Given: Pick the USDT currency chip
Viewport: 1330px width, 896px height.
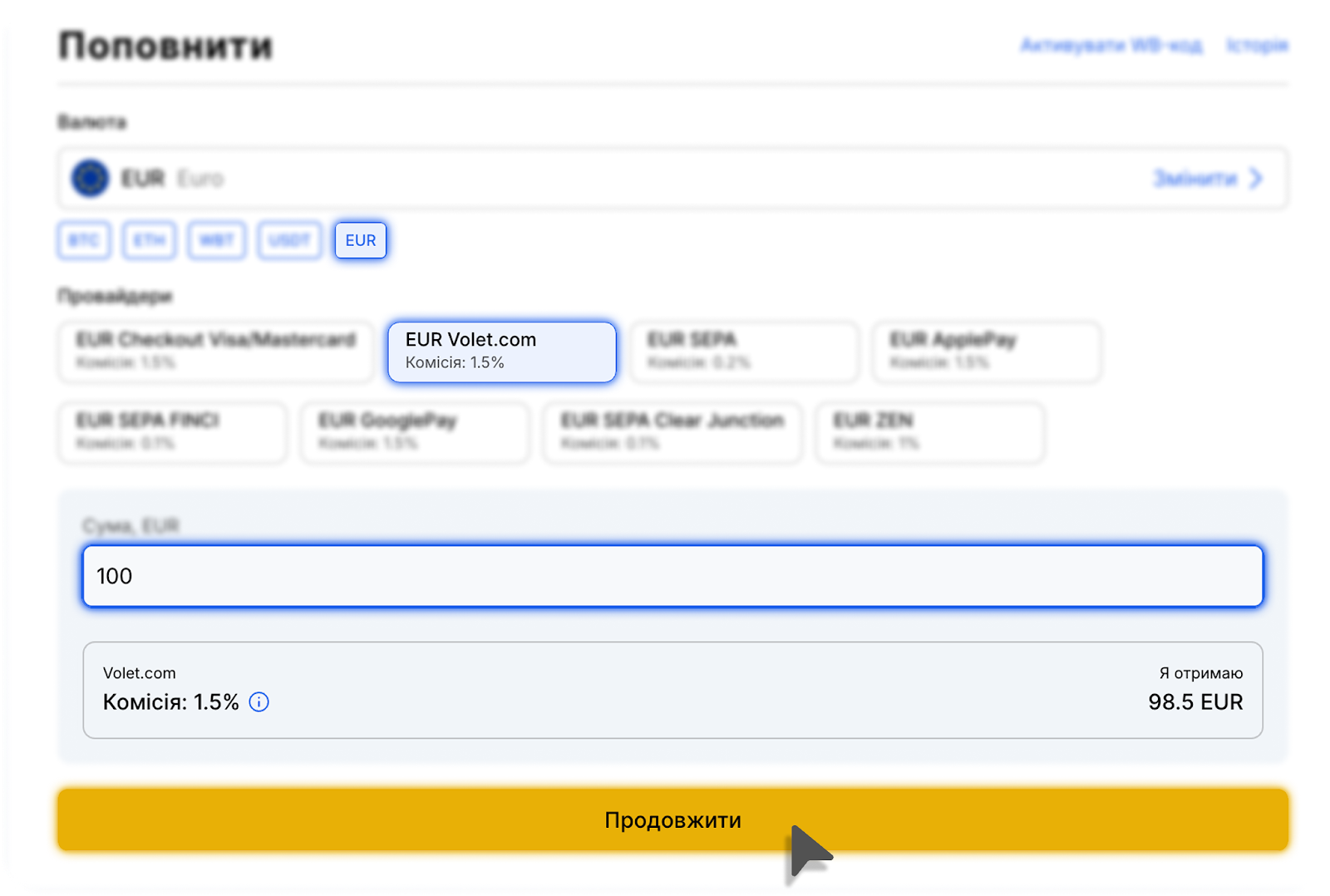Looking at the screenshot, I should tap(289, 240).
